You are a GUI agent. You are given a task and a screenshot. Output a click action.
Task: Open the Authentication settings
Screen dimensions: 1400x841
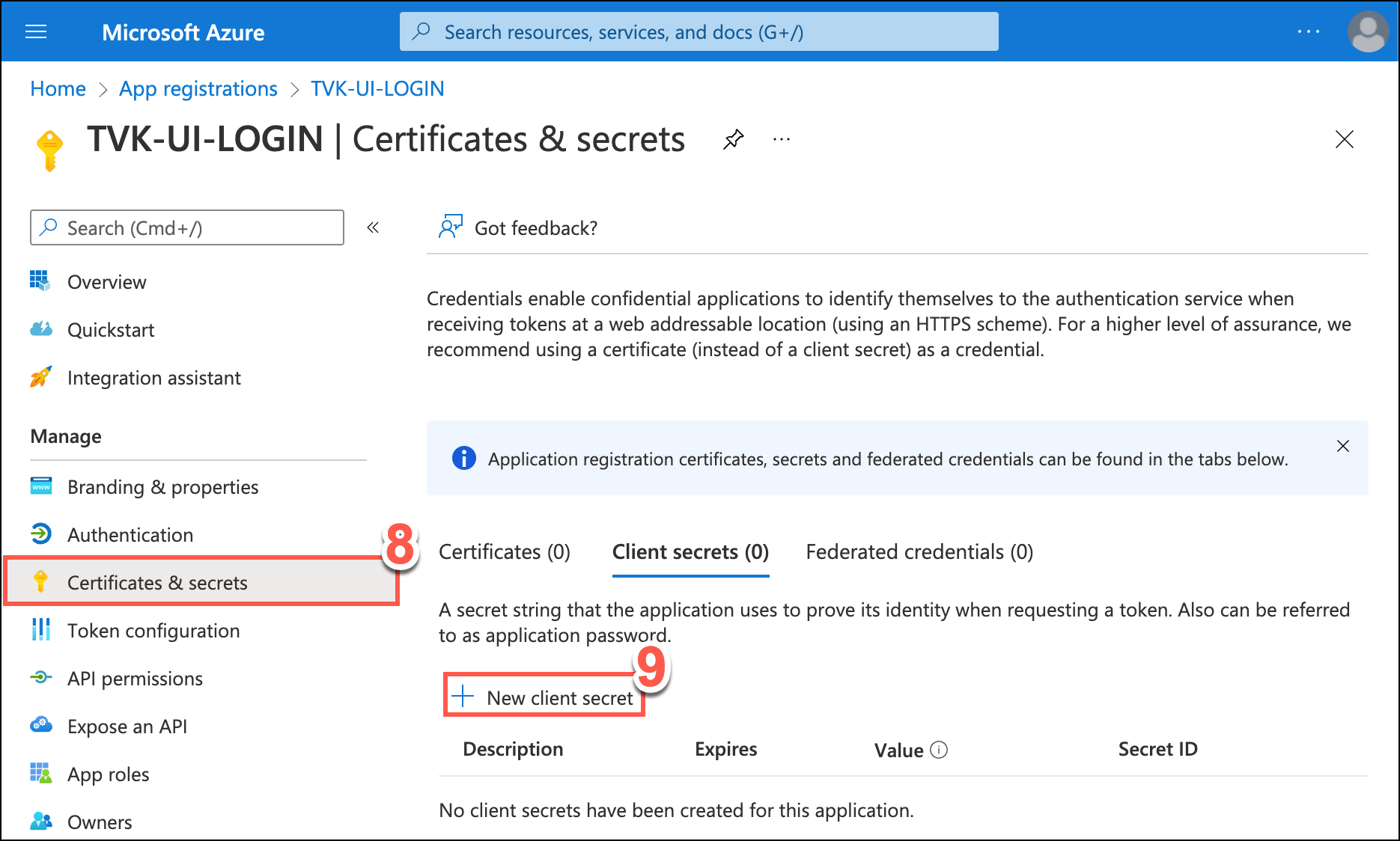(130, 534)
